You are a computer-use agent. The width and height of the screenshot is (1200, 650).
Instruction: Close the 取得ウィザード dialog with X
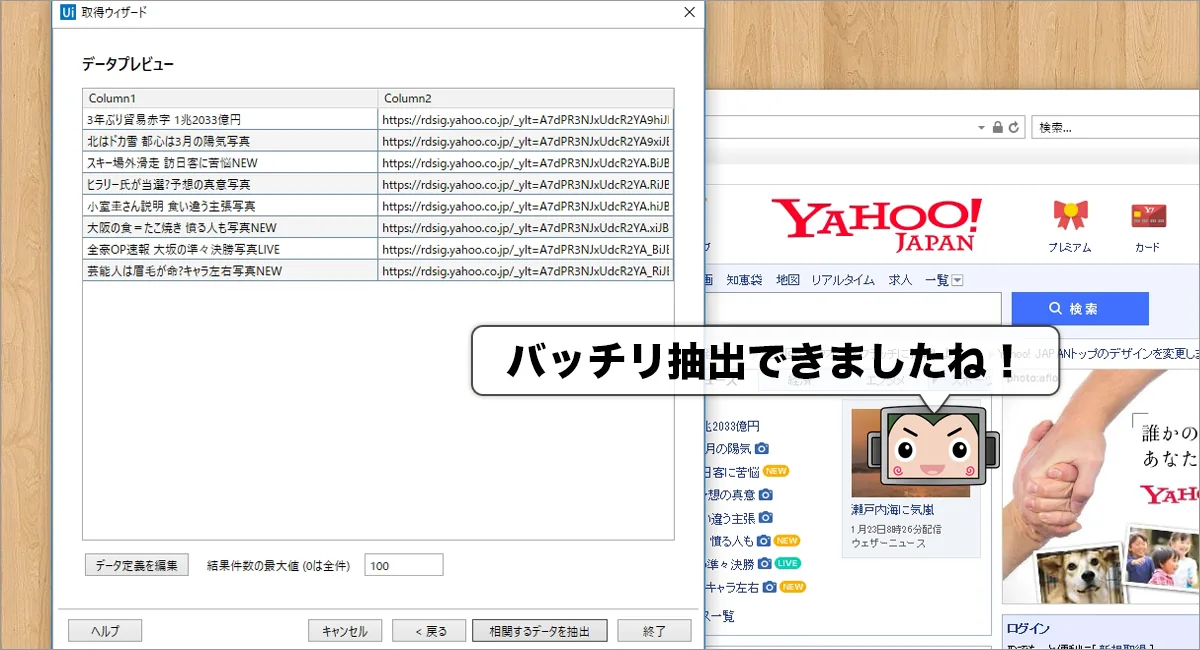pyautogui.click(x=689, y=13)
